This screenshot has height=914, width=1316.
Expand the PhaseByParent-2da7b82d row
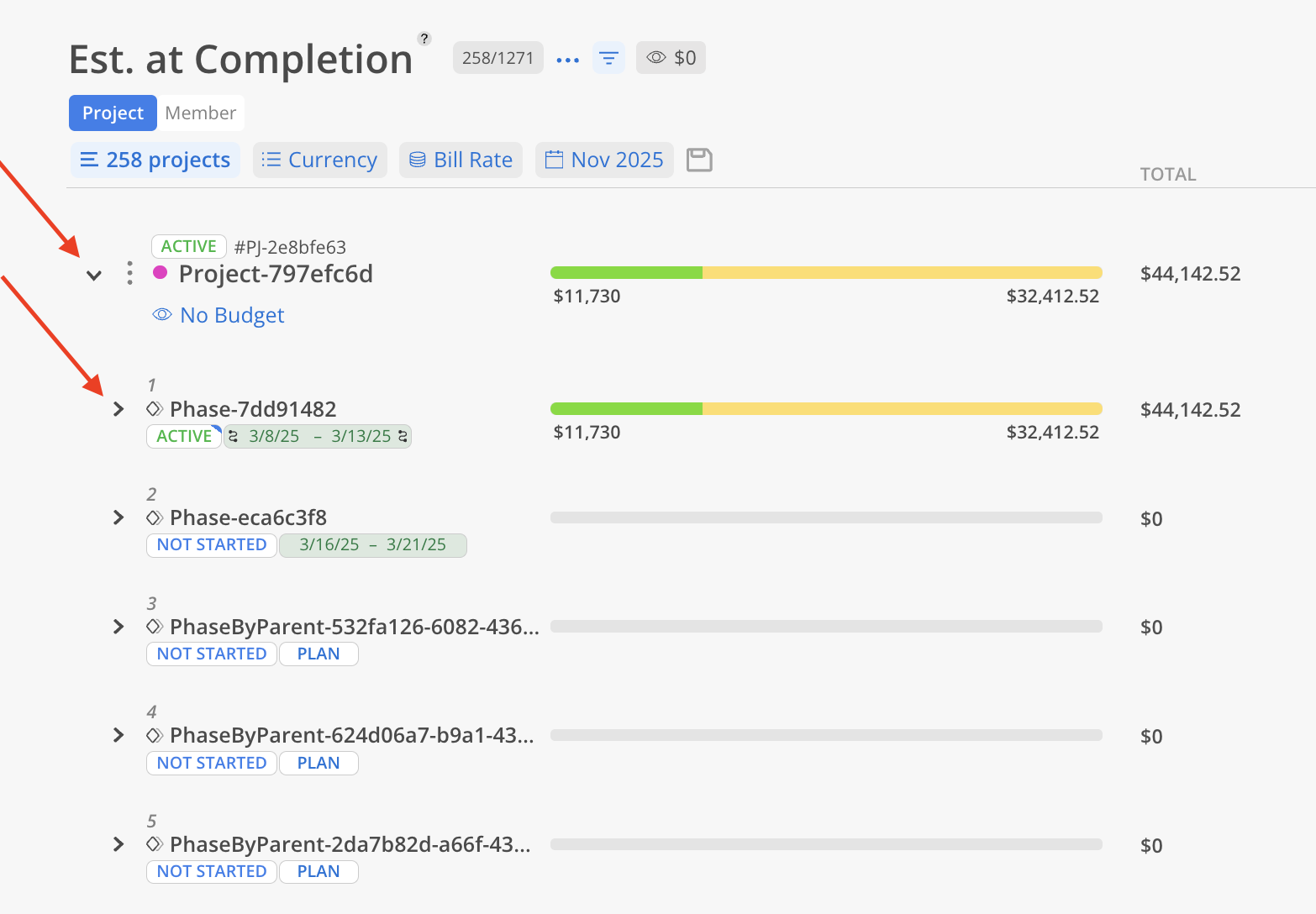point(118,844)
